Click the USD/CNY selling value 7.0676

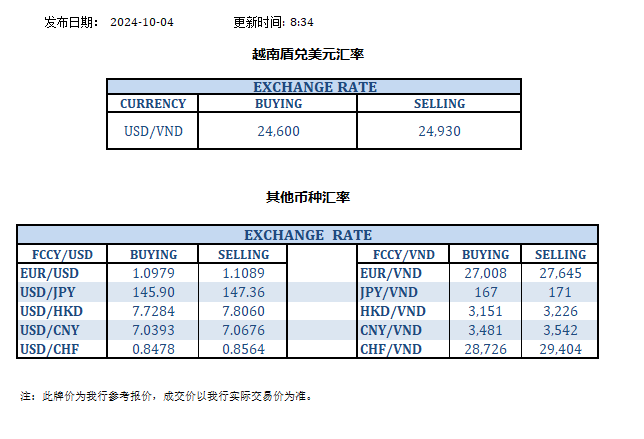(242, 330)
